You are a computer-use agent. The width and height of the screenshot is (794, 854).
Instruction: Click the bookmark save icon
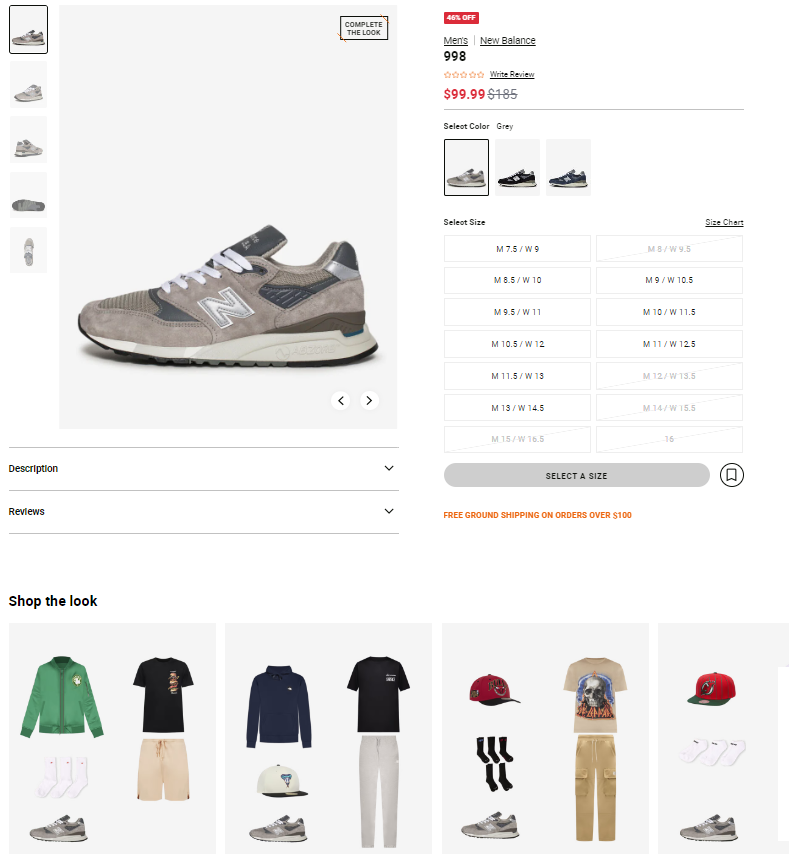click(731, 475)
